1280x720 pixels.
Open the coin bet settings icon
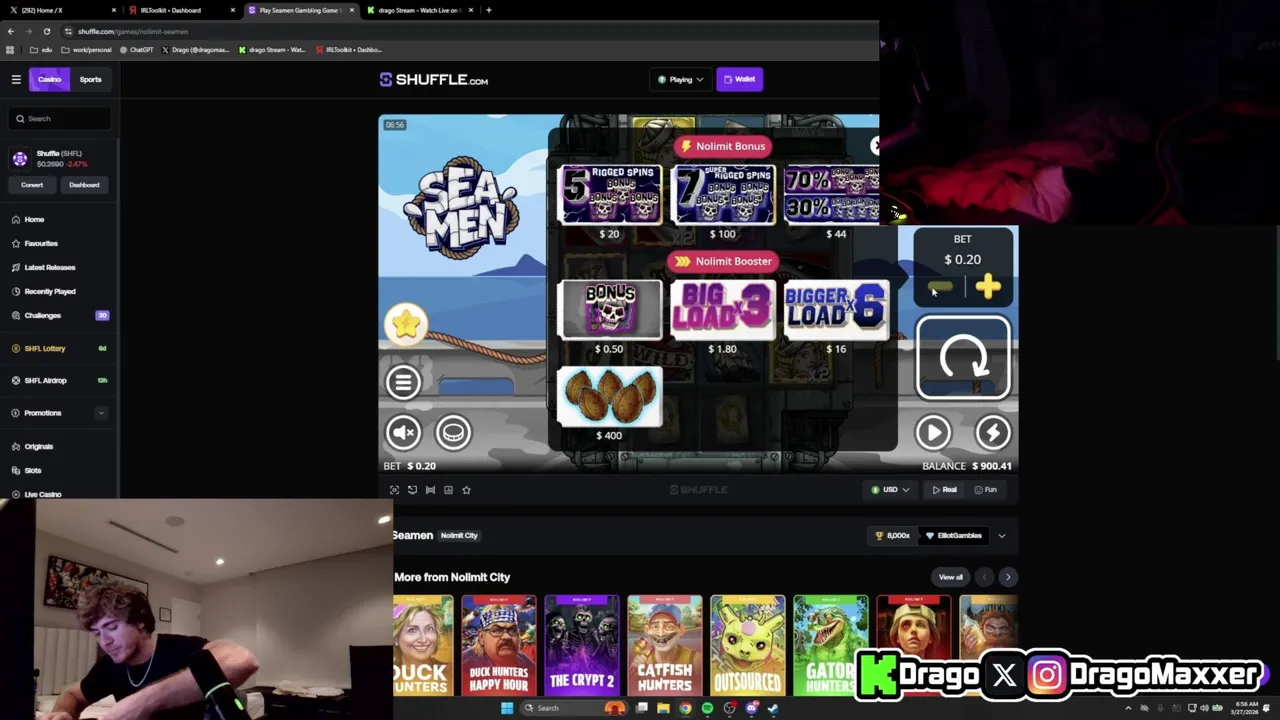click(453, 432)
